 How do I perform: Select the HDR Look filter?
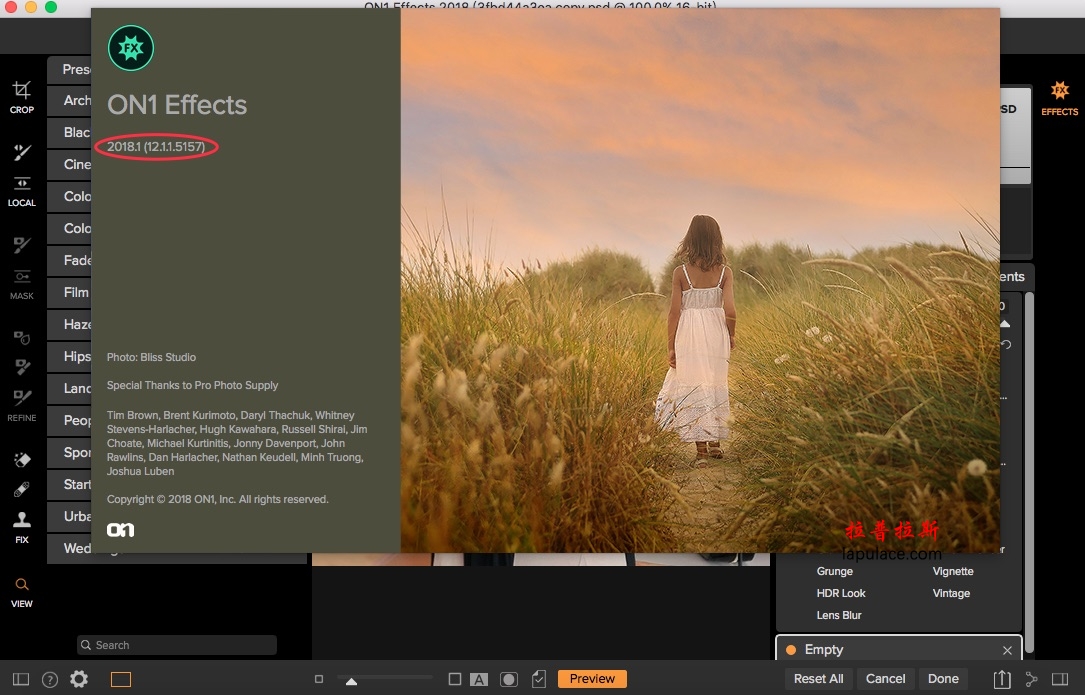[841, 593]
